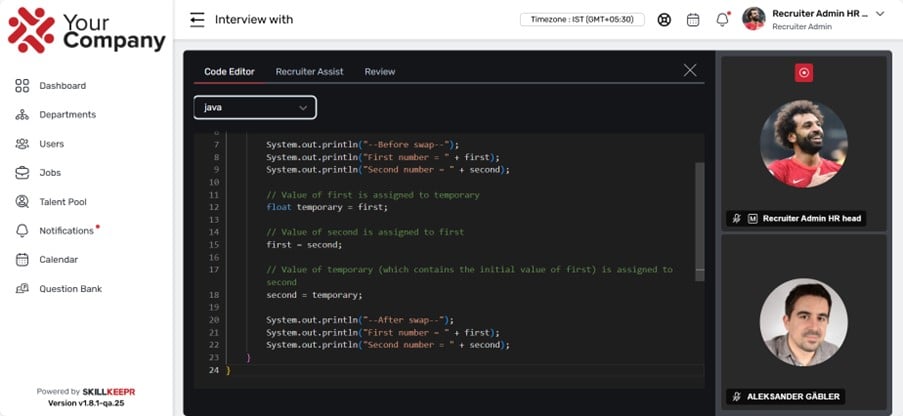Open Question Bank sidebar icon

(22, 289)
